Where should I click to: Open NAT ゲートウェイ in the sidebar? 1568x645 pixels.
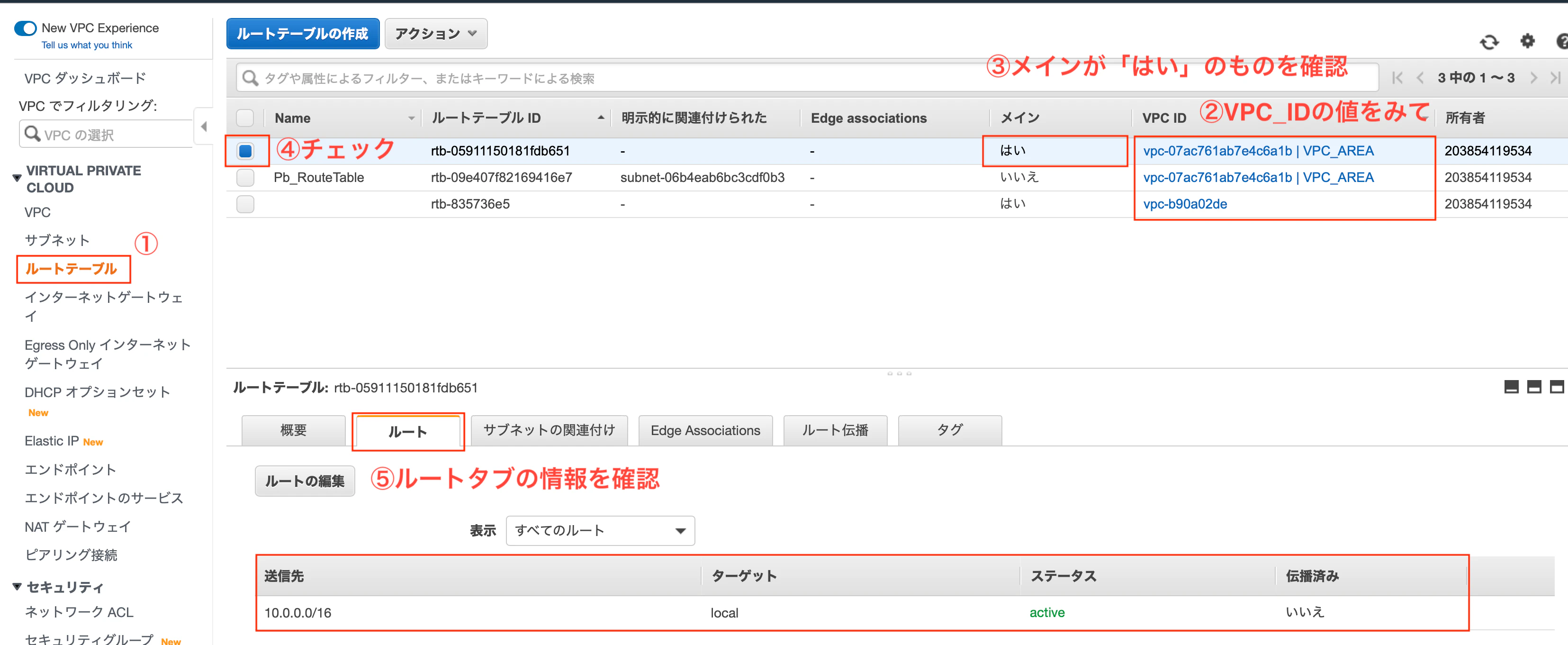[78, 526]
